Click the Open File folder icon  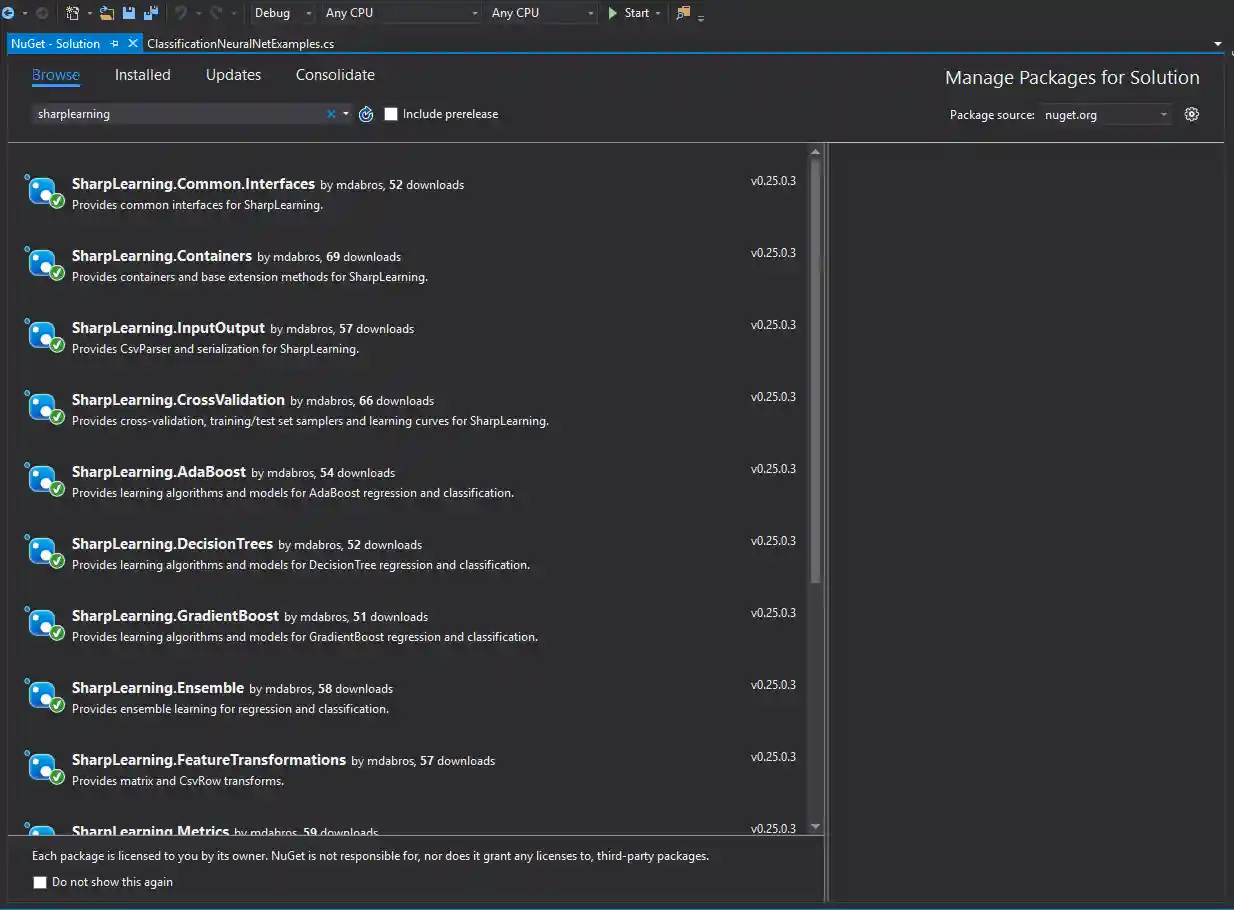tap(107, 13)
